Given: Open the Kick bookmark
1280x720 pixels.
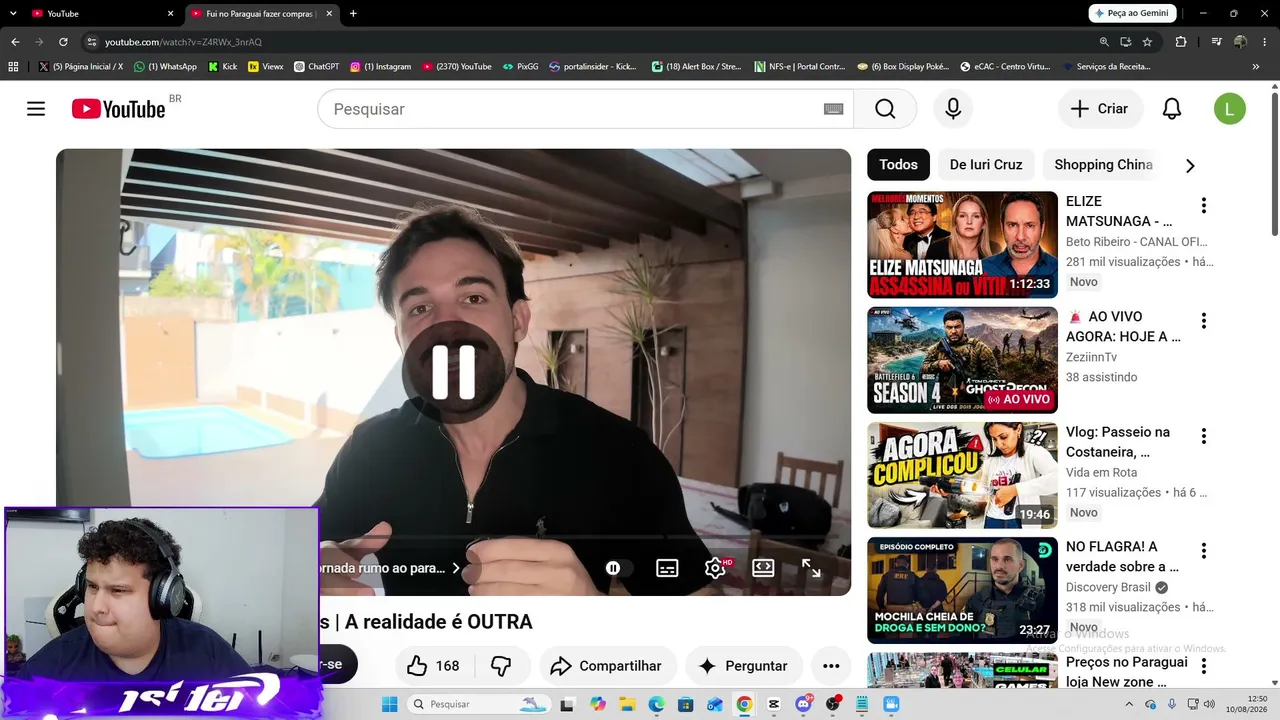Looking at the screenshot, I should point(223,67).
